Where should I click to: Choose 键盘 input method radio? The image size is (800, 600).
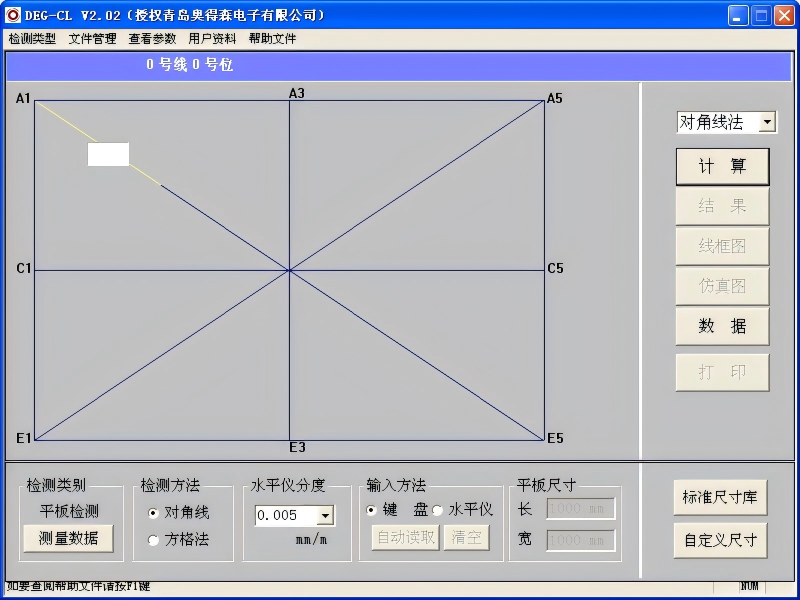(x=372, y=510)
